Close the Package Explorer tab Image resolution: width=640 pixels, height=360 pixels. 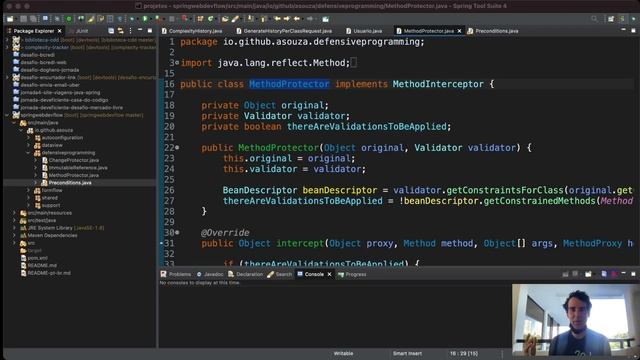click(x=60, y=31)
